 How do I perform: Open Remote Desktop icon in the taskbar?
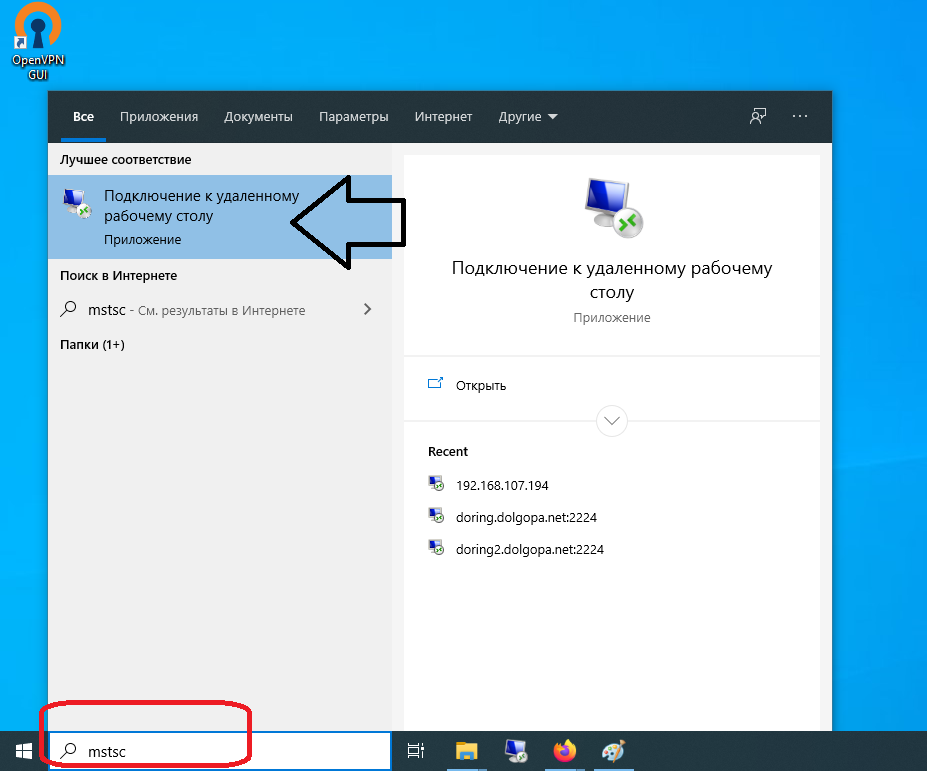pos(516,751)
